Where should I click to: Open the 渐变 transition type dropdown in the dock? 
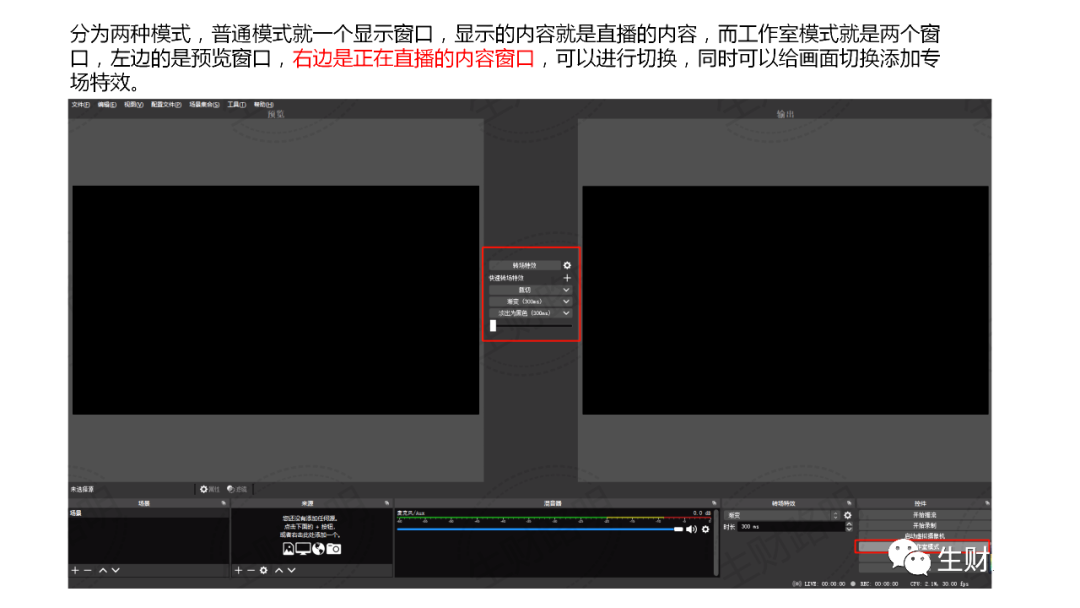pyautogui.click(x=782, y=515)
